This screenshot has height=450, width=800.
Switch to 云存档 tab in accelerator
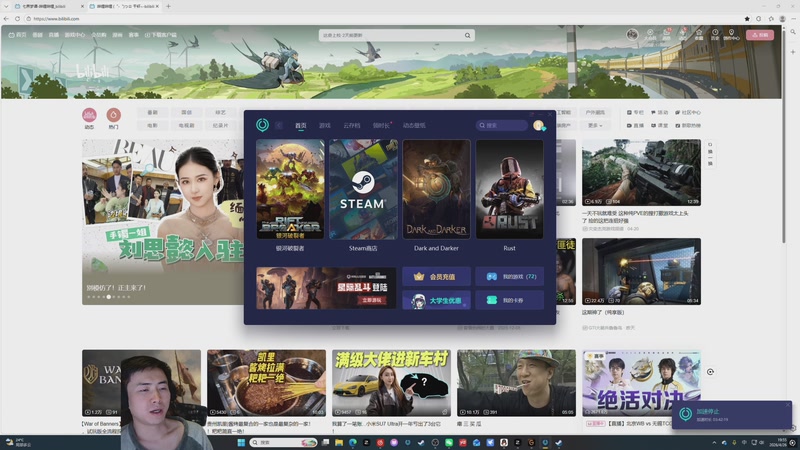(x=352, y=125)
